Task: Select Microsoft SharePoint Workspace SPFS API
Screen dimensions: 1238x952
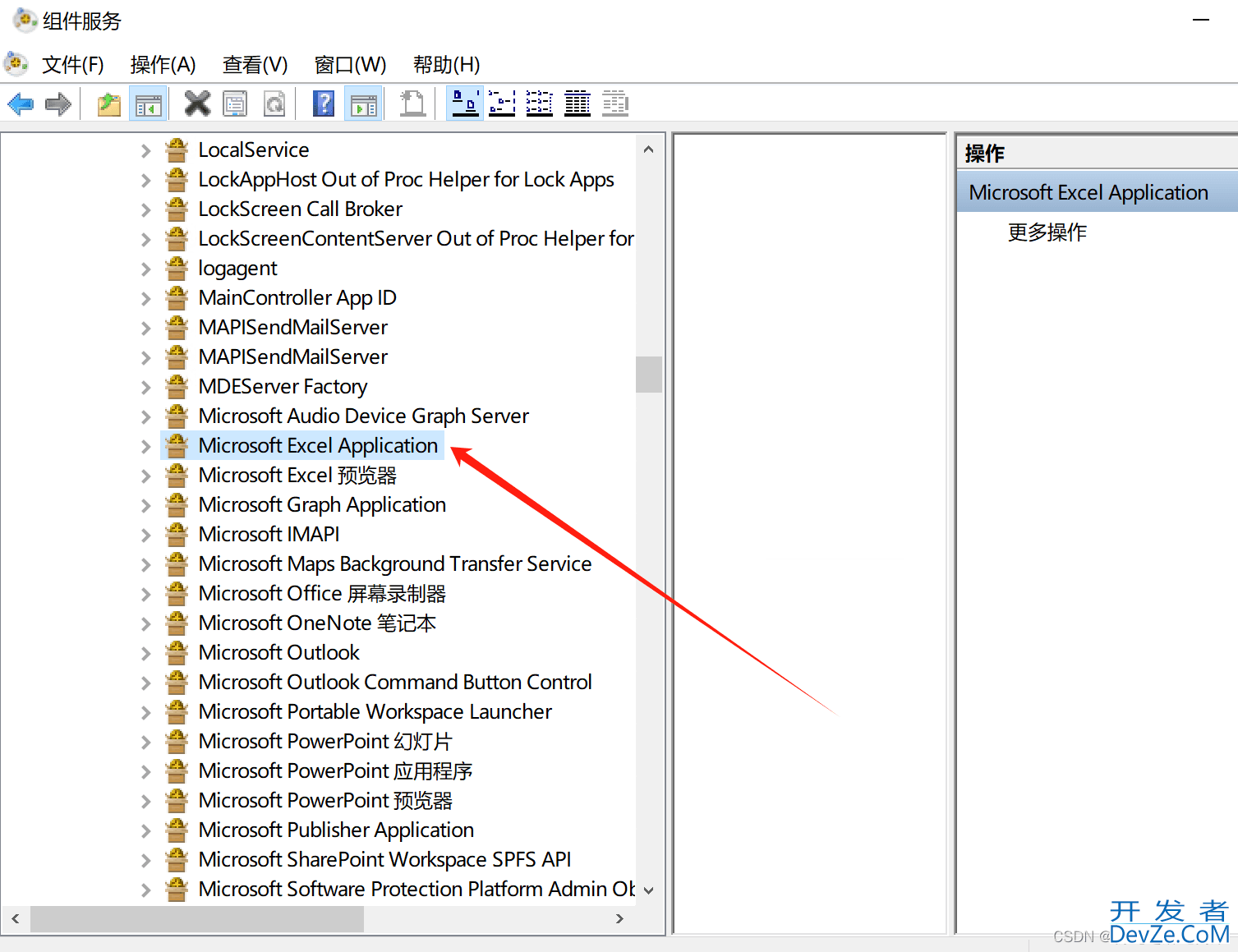Action: (384, 860)
